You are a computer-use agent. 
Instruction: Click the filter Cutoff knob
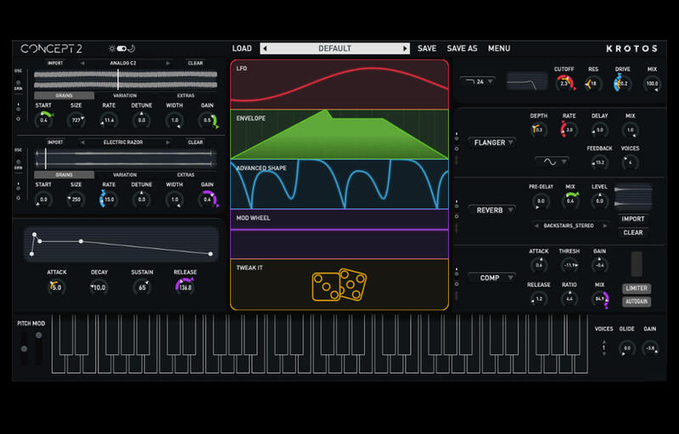pos(564,83)
